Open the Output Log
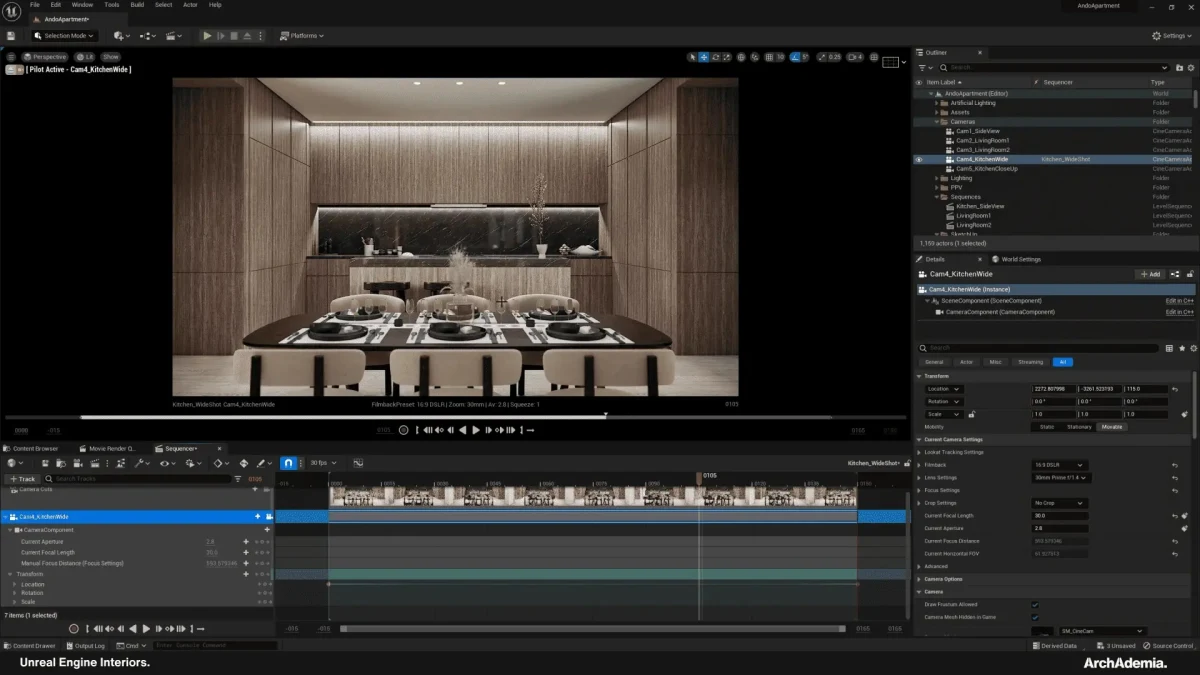The height and width of the screenshot is (675, 1200). click(x=86, y=646)
